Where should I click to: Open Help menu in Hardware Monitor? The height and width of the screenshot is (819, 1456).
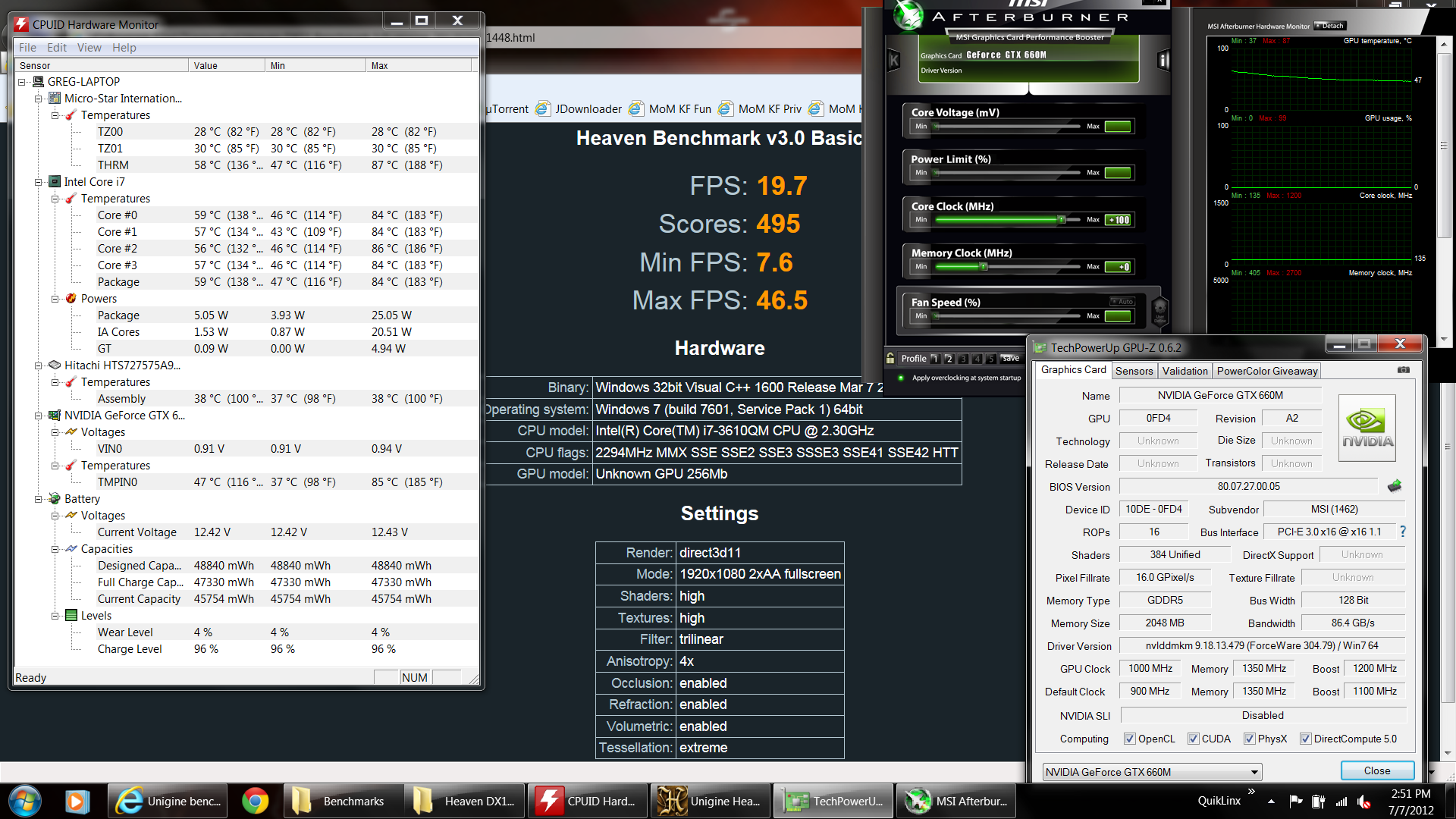click(124, 47)
